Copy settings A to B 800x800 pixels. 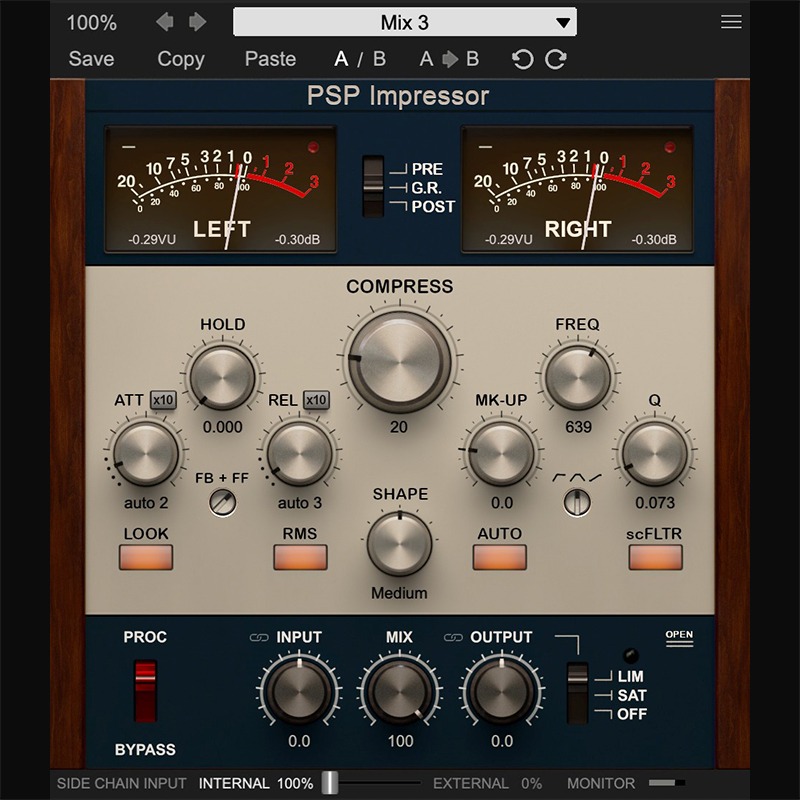(449, 59)
